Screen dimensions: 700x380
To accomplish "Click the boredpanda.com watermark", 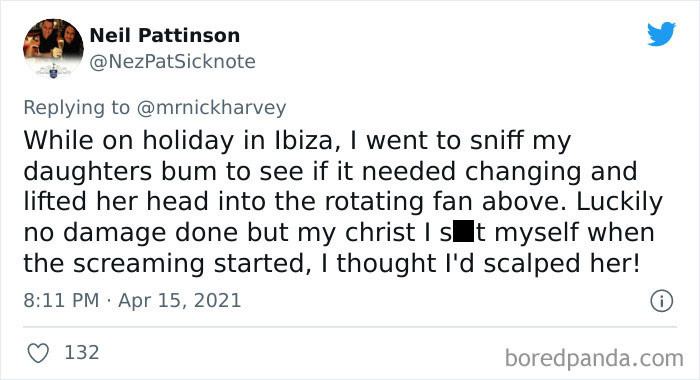I will point(594,359).
